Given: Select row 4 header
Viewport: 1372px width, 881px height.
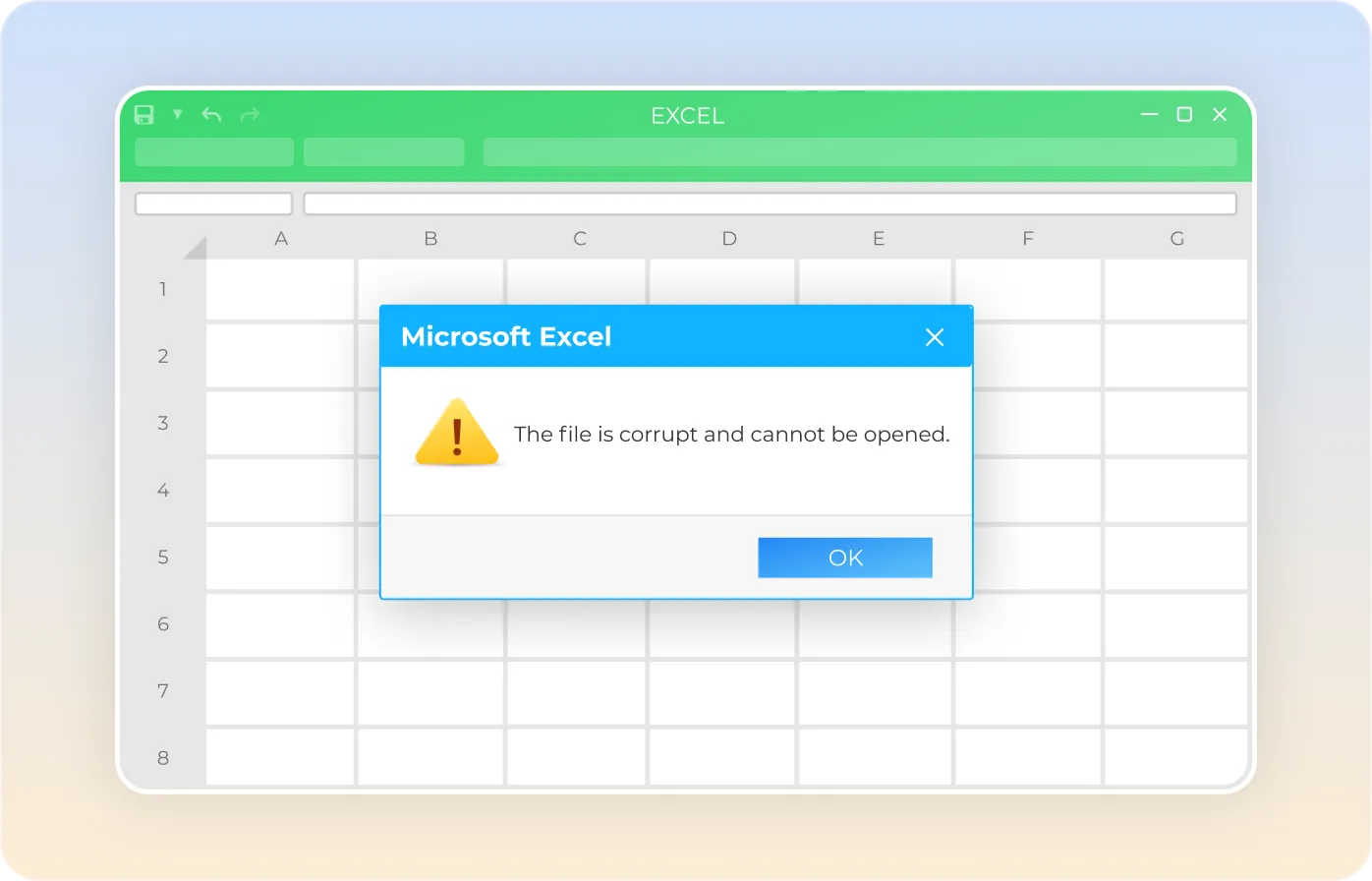Looking at the screenshot, I should pos(163,491).
